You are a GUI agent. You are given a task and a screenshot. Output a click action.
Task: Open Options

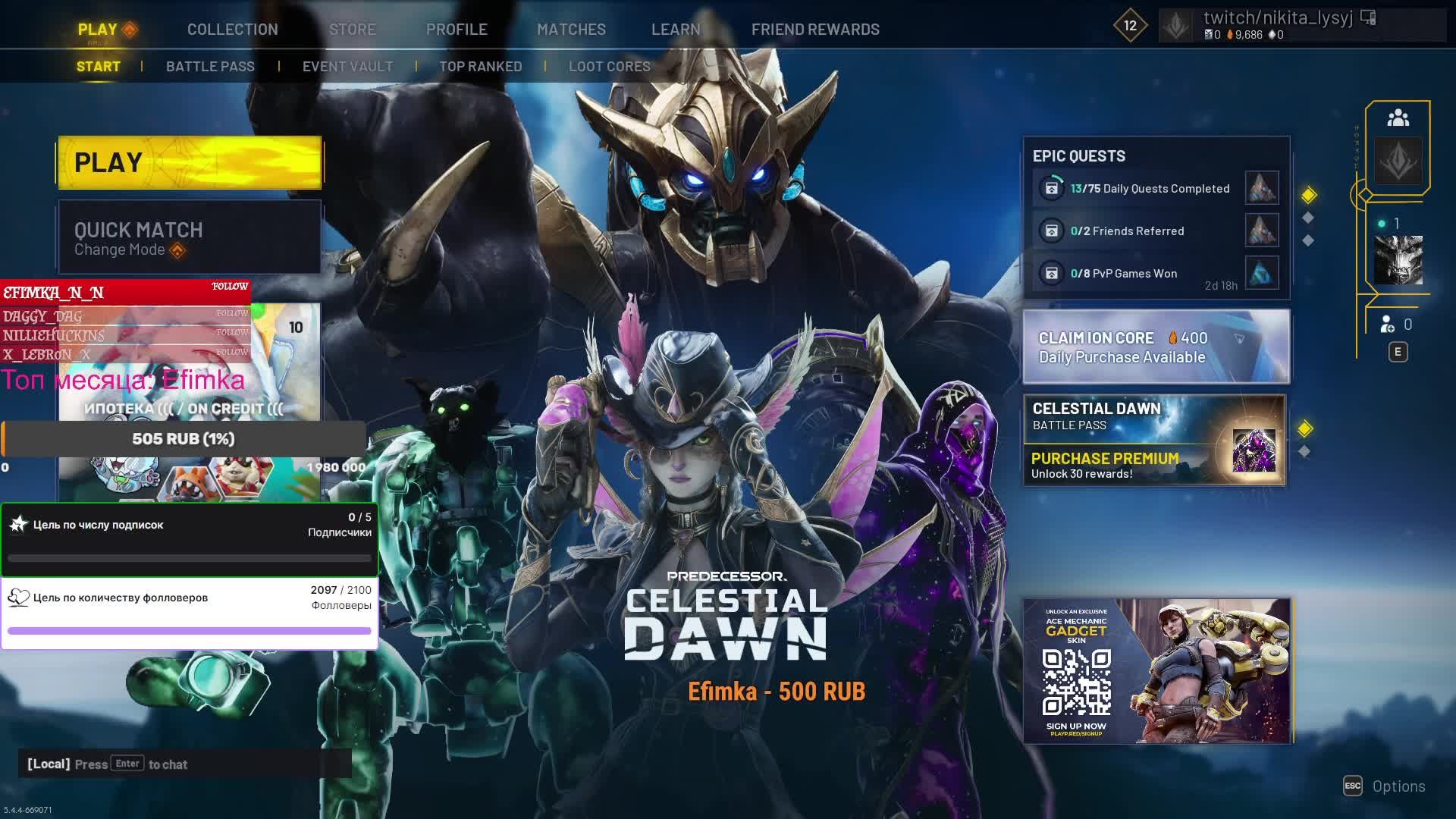click(1398, 786)
